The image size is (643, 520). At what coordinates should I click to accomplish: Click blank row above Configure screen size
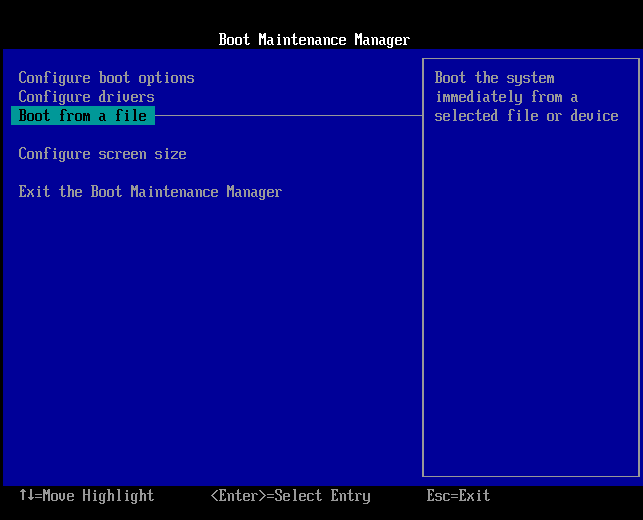point(150,135)
